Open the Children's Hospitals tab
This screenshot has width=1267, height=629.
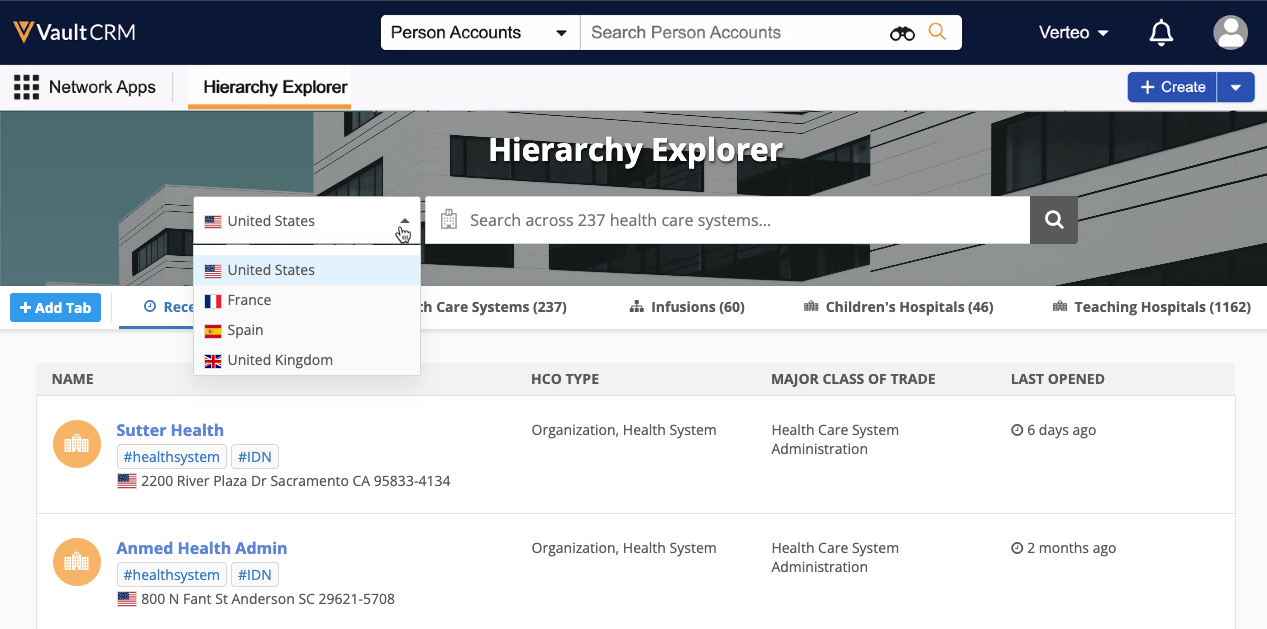coord(898,307)
